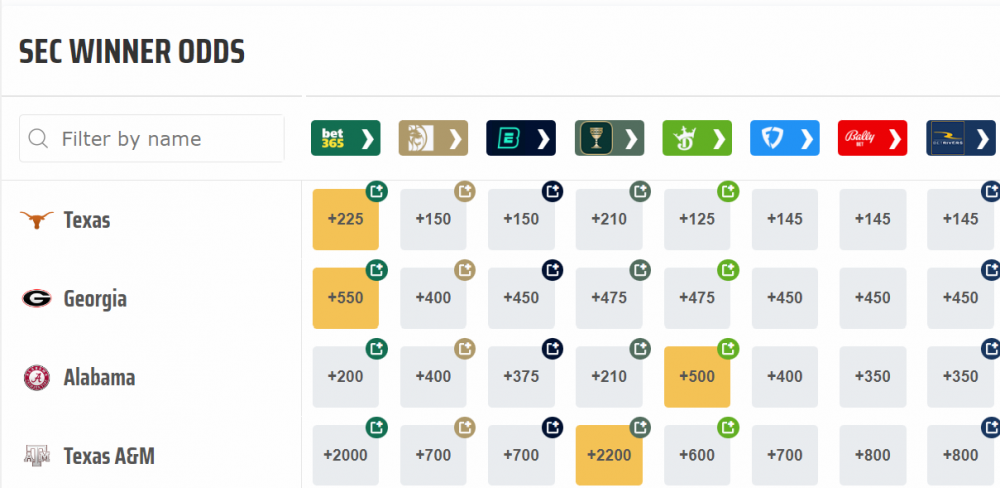
Task: Click the bet365 sportsbook logo
Action: point(345,138)
